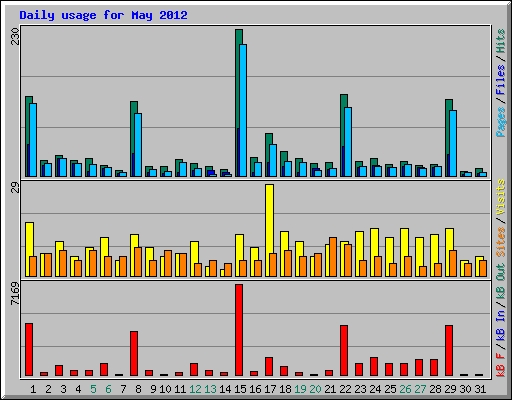This screenshot has width=512, height=400.
Task: Click the tallest red kB bar for day 15
Action: tap(239, 330)
